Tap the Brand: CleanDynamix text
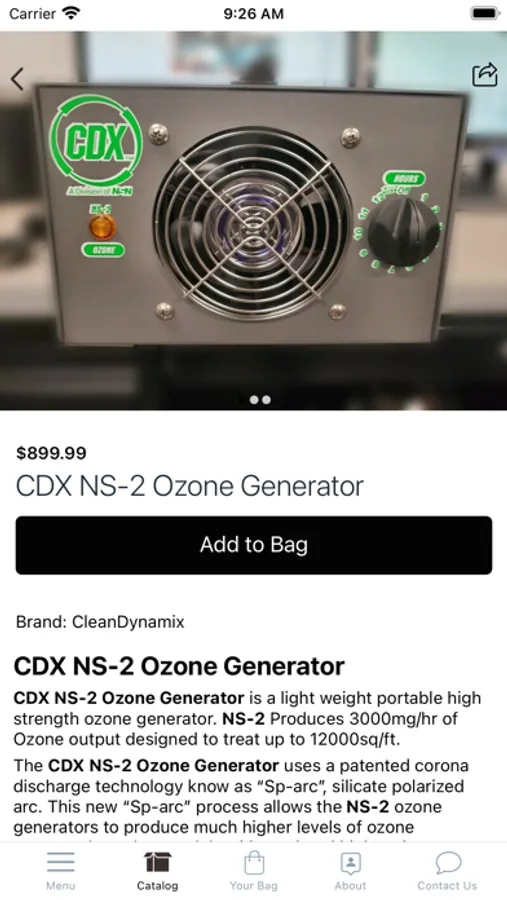Viewport: 507px width, 900px height. [x=100, y=622]
